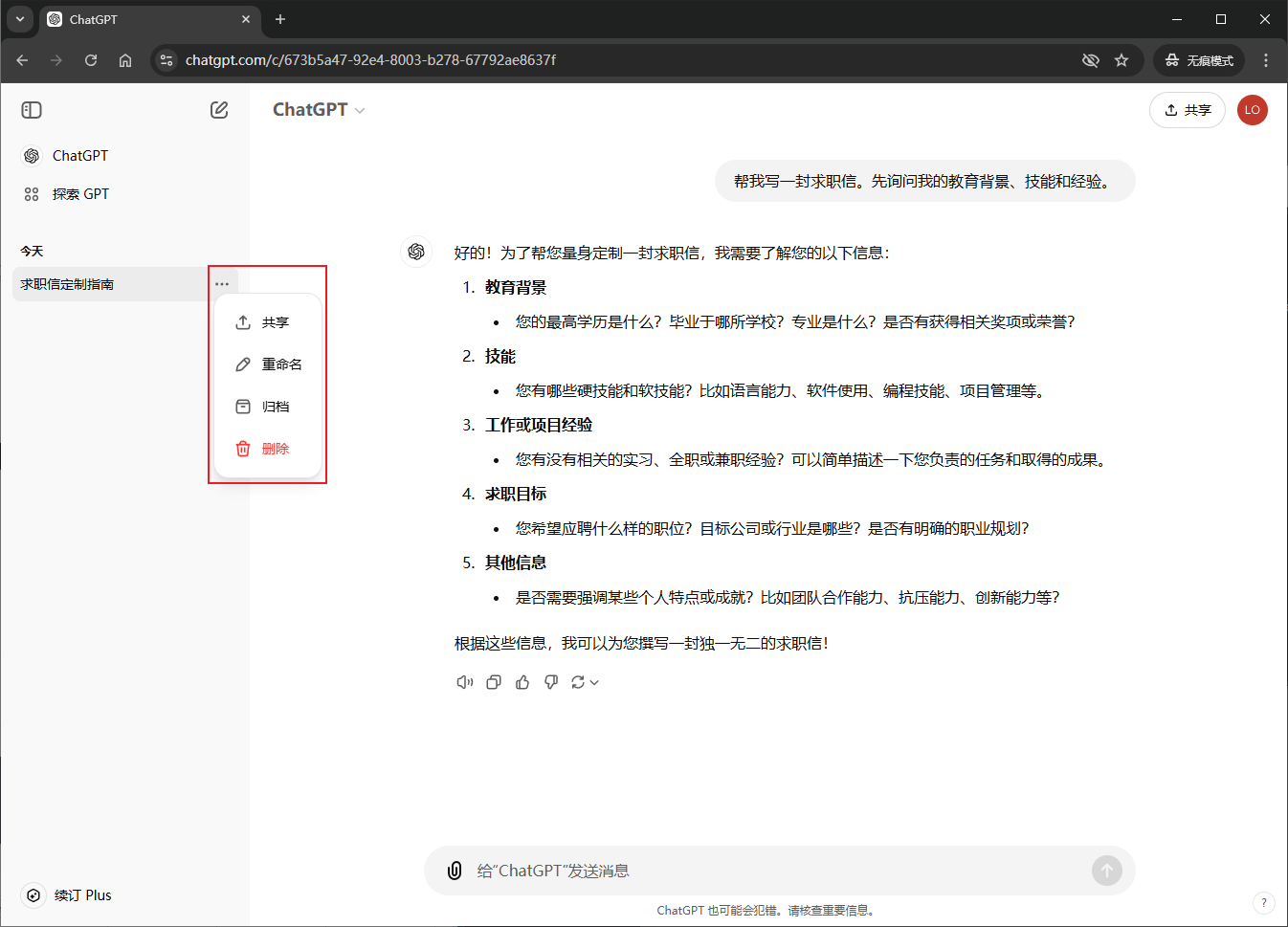Click the help question mark icon
Image resolution: width=1288 pixels, height=927 pixels.
[x=1263, y=902]
